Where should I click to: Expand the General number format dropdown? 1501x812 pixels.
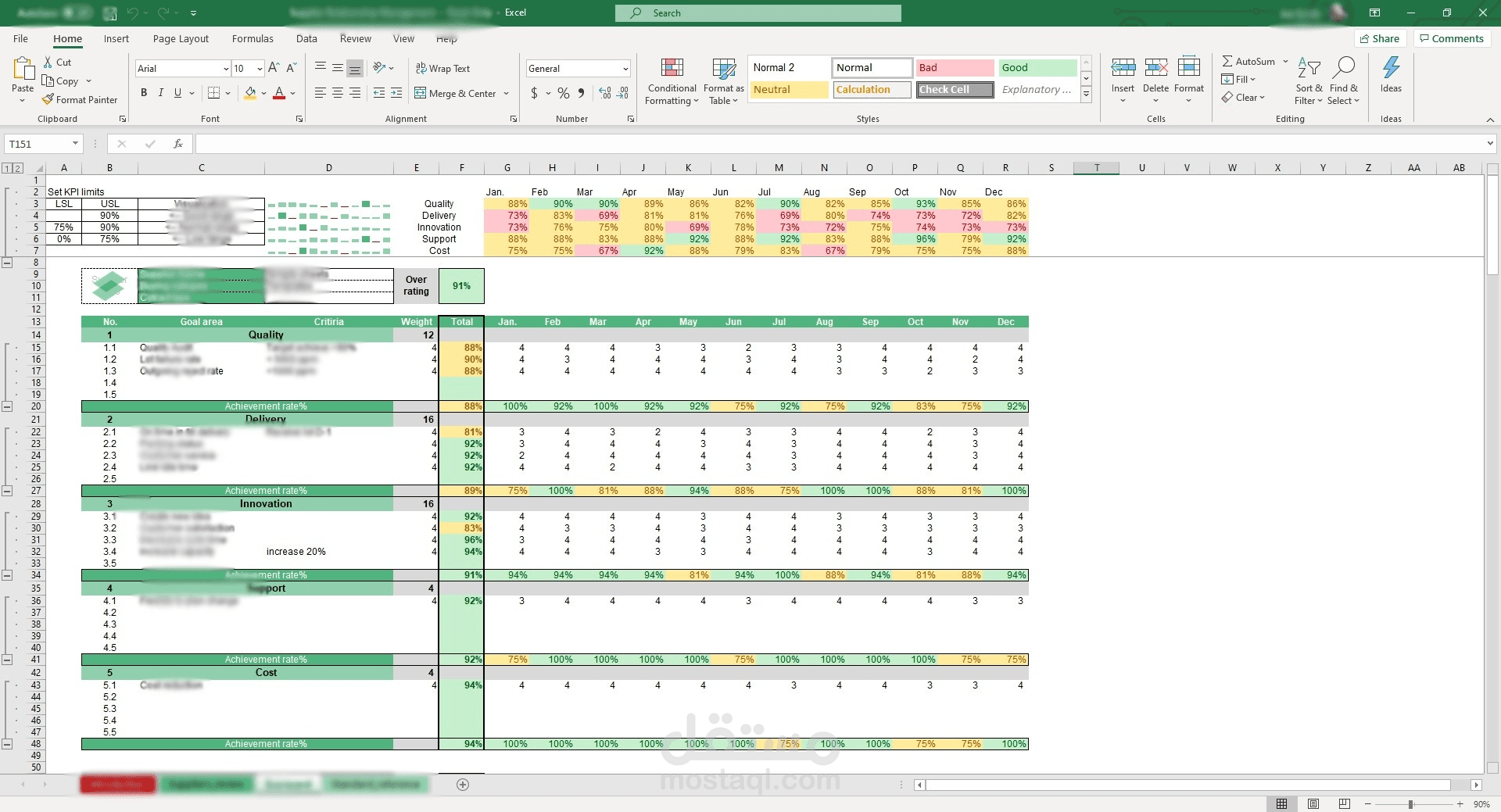(x=625, y=69)
